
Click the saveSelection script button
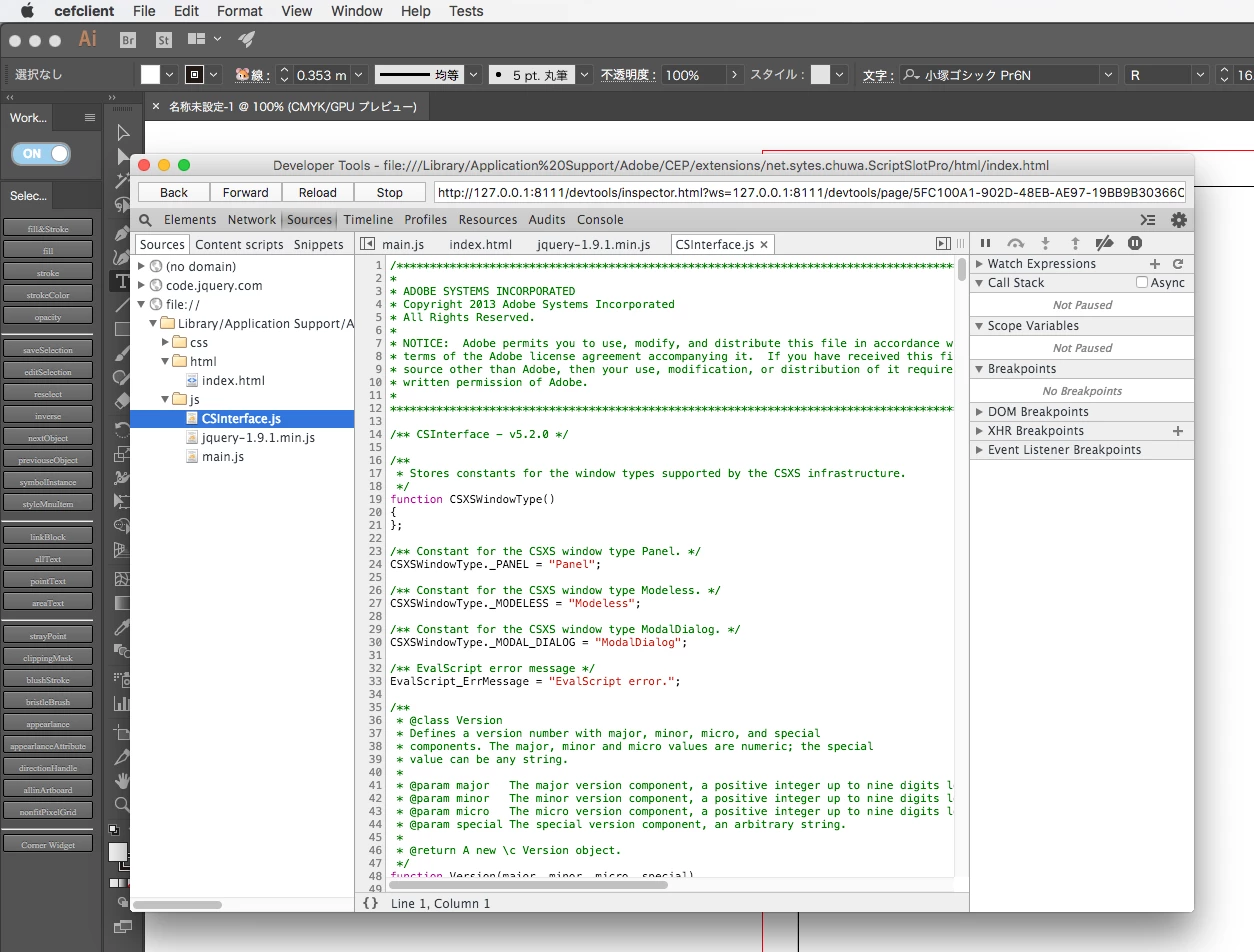pos(48,350)
